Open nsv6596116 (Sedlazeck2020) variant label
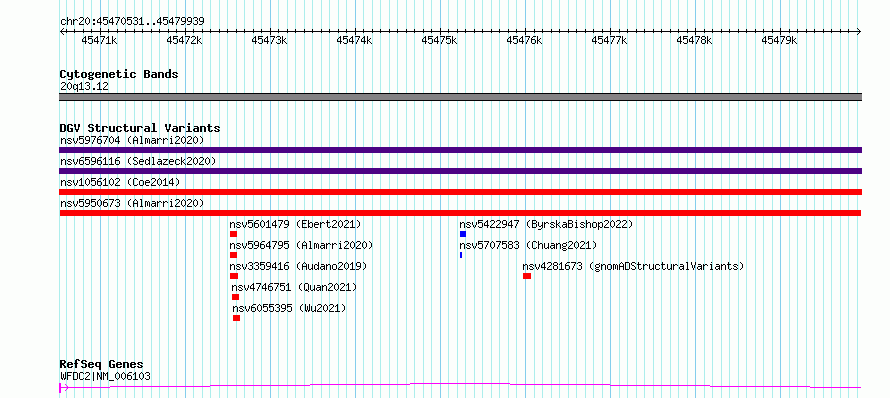Screen dimensions: 890x398 (138, 161)
